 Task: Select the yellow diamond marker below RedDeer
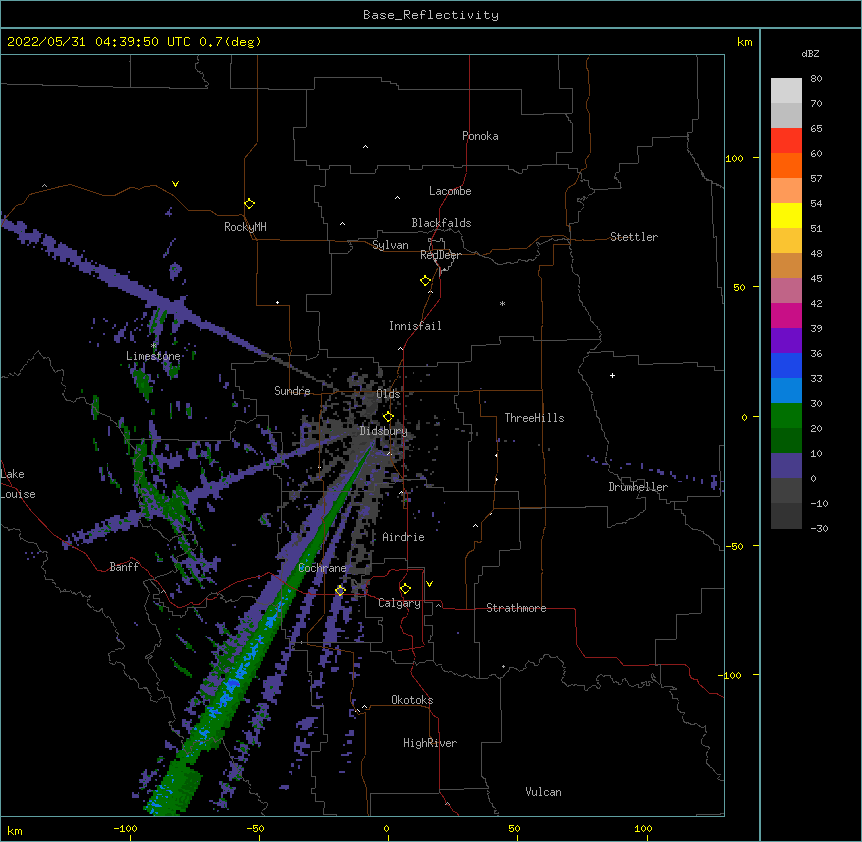click(x=425, y=281)
